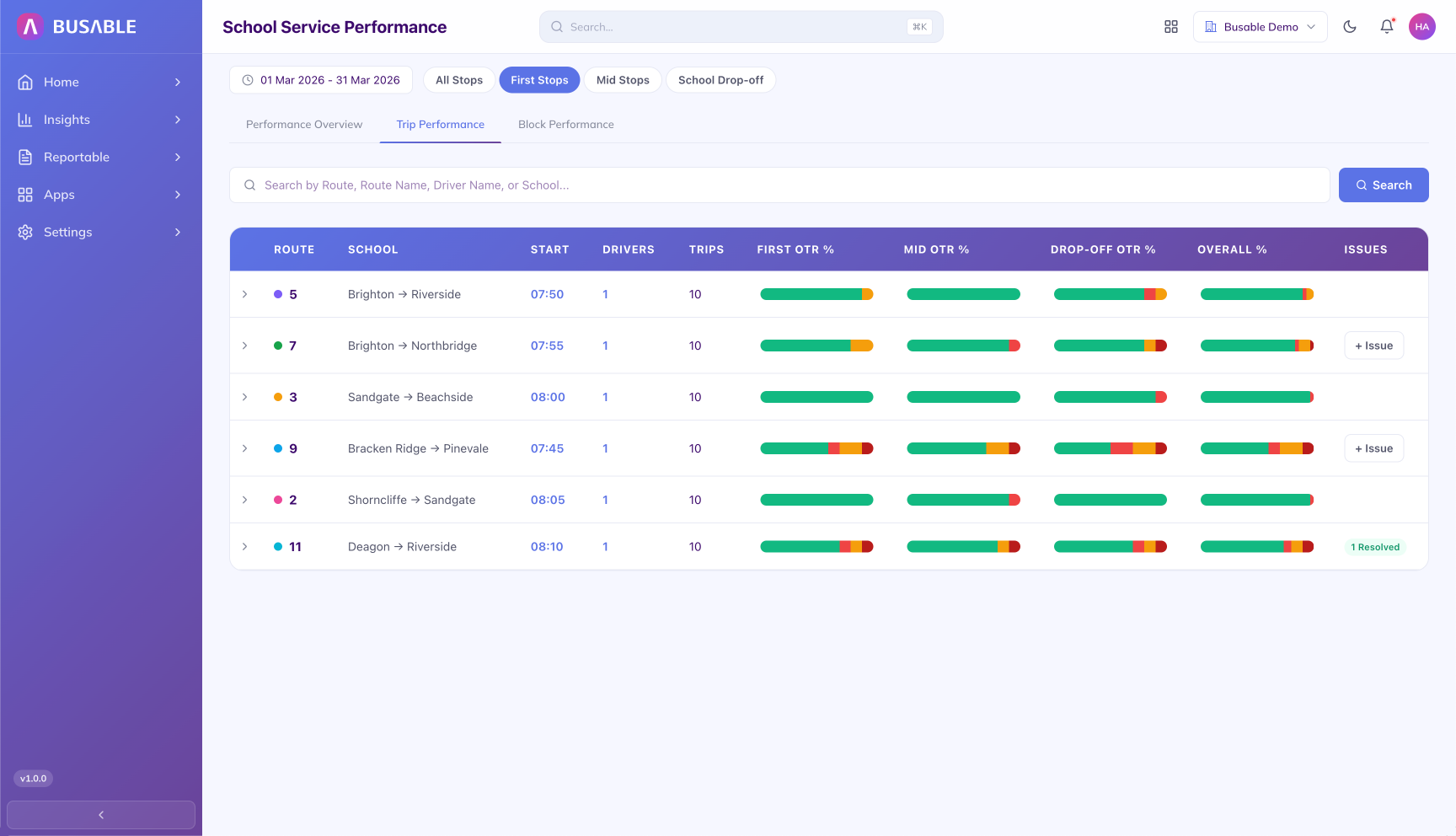Expand the Bracken Ridge → Pinevale row
1456x836 pixels.
tap(245, 448)
